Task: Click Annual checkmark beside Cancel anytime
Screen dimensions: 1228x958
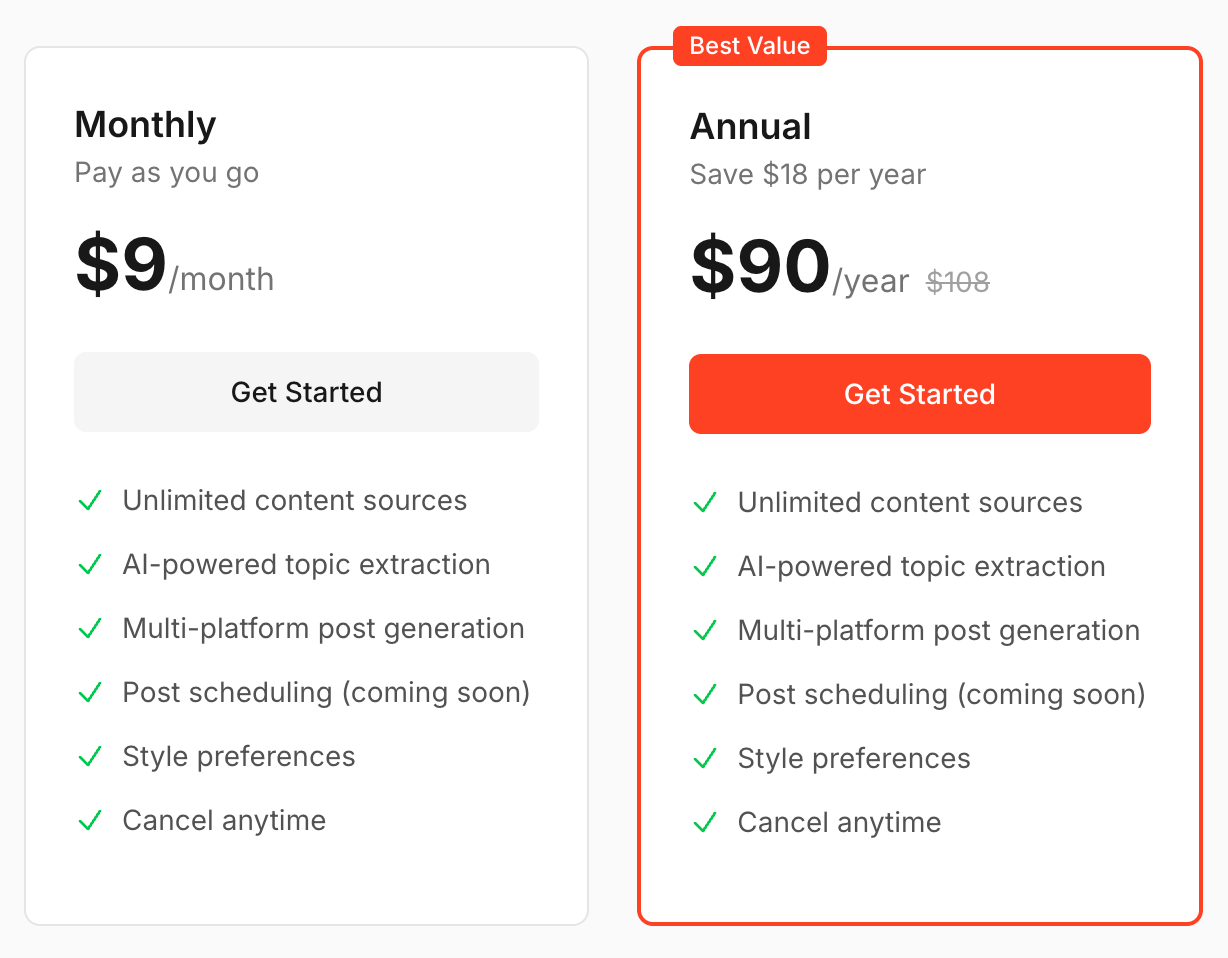Action: 705,822
